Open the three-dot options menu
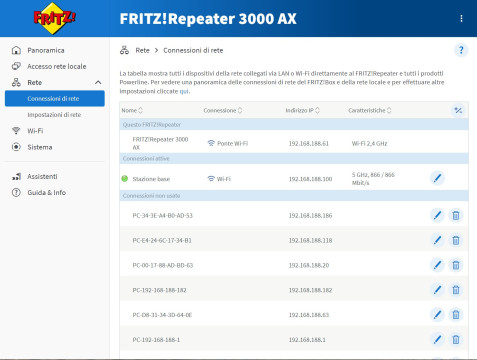Viewport: 477px width, 360px height. pyautogui.click(x=461, y=18)
